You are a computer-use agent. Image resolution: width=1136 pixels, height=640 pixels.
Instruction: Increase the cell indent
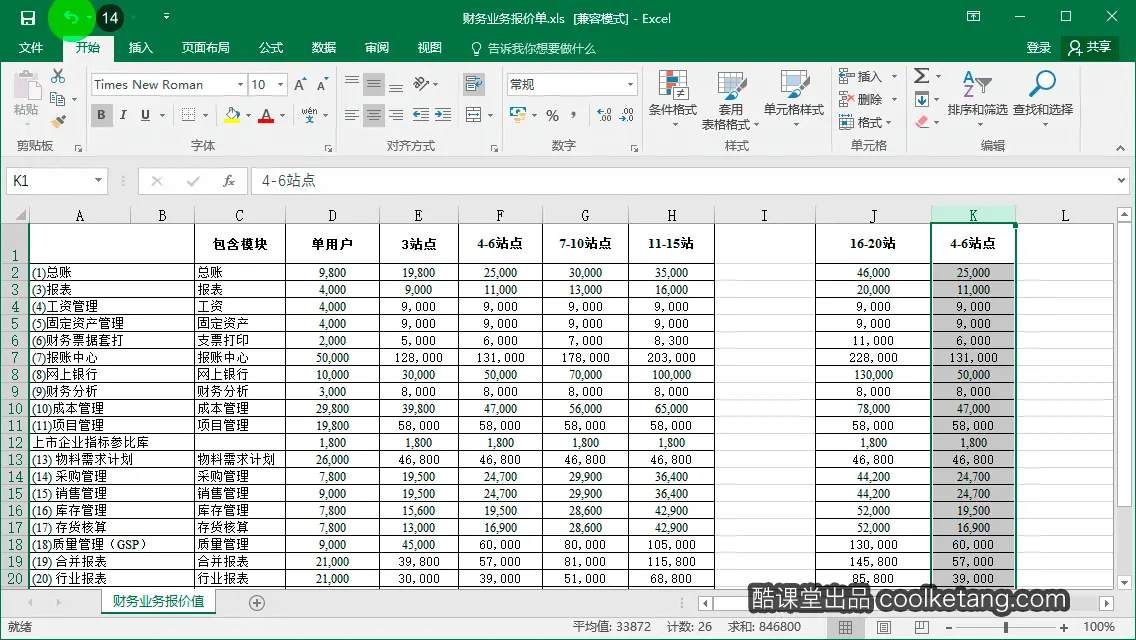click(x=443, y=115)
